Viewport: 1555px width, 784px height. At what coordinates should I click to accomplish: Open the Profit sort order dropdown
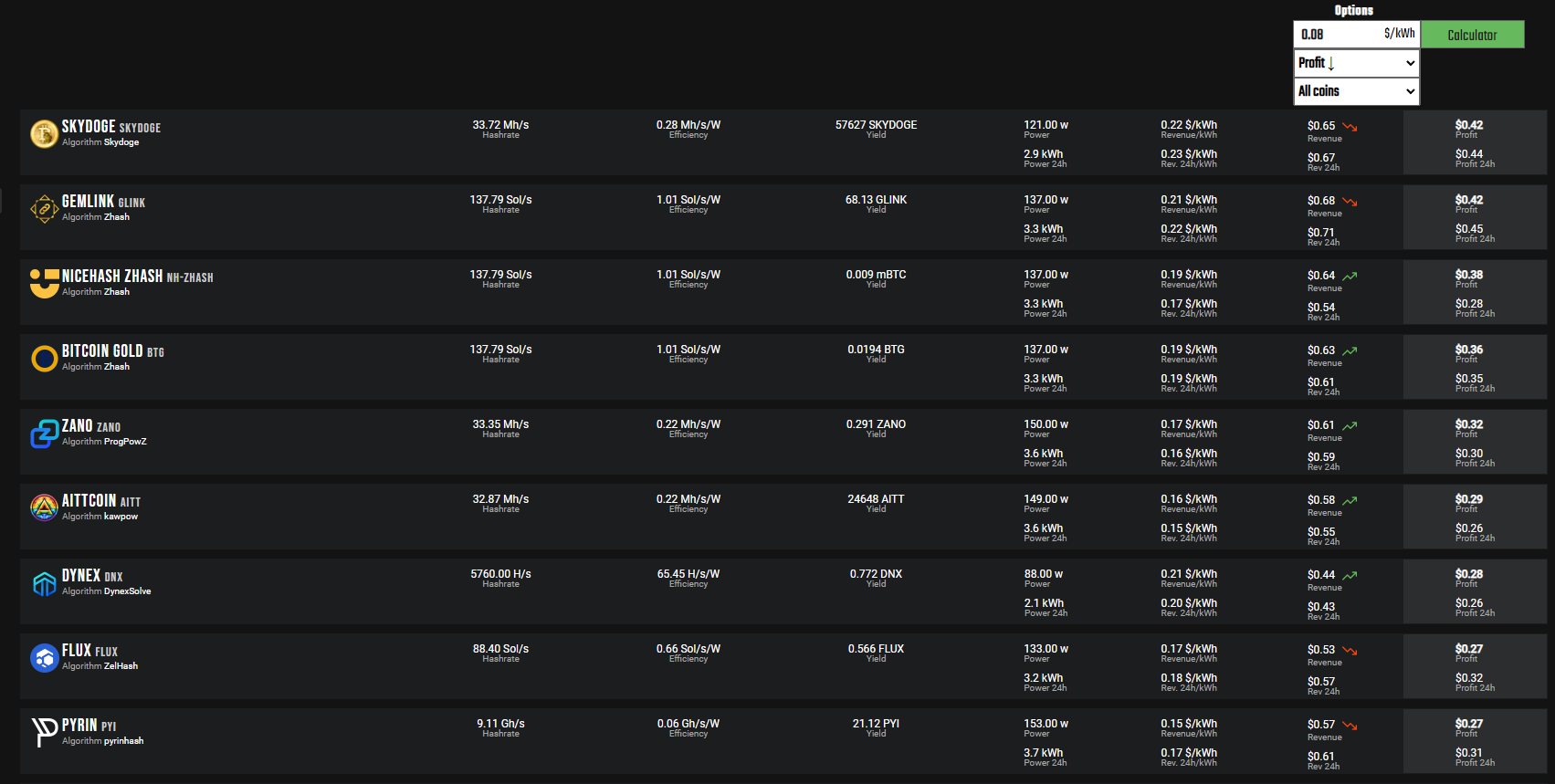pyautogui.click(x=1356, y=63)
